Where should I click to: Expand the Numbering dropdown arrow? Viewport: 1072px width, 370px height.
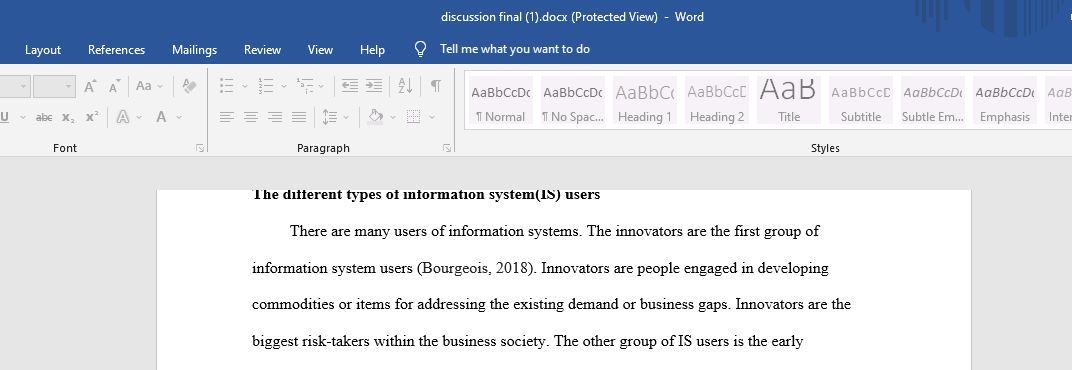coord(283,86)
